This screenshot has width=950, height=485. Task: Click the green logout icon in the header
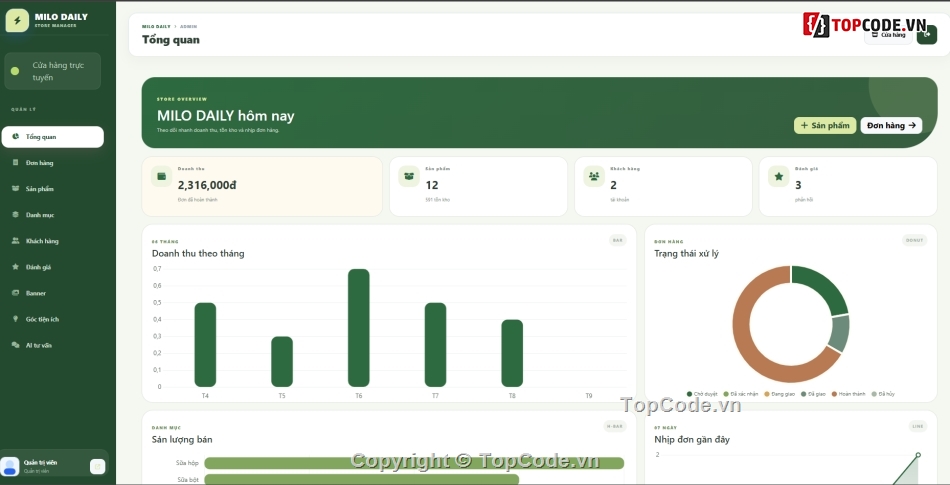coord(926,35)
